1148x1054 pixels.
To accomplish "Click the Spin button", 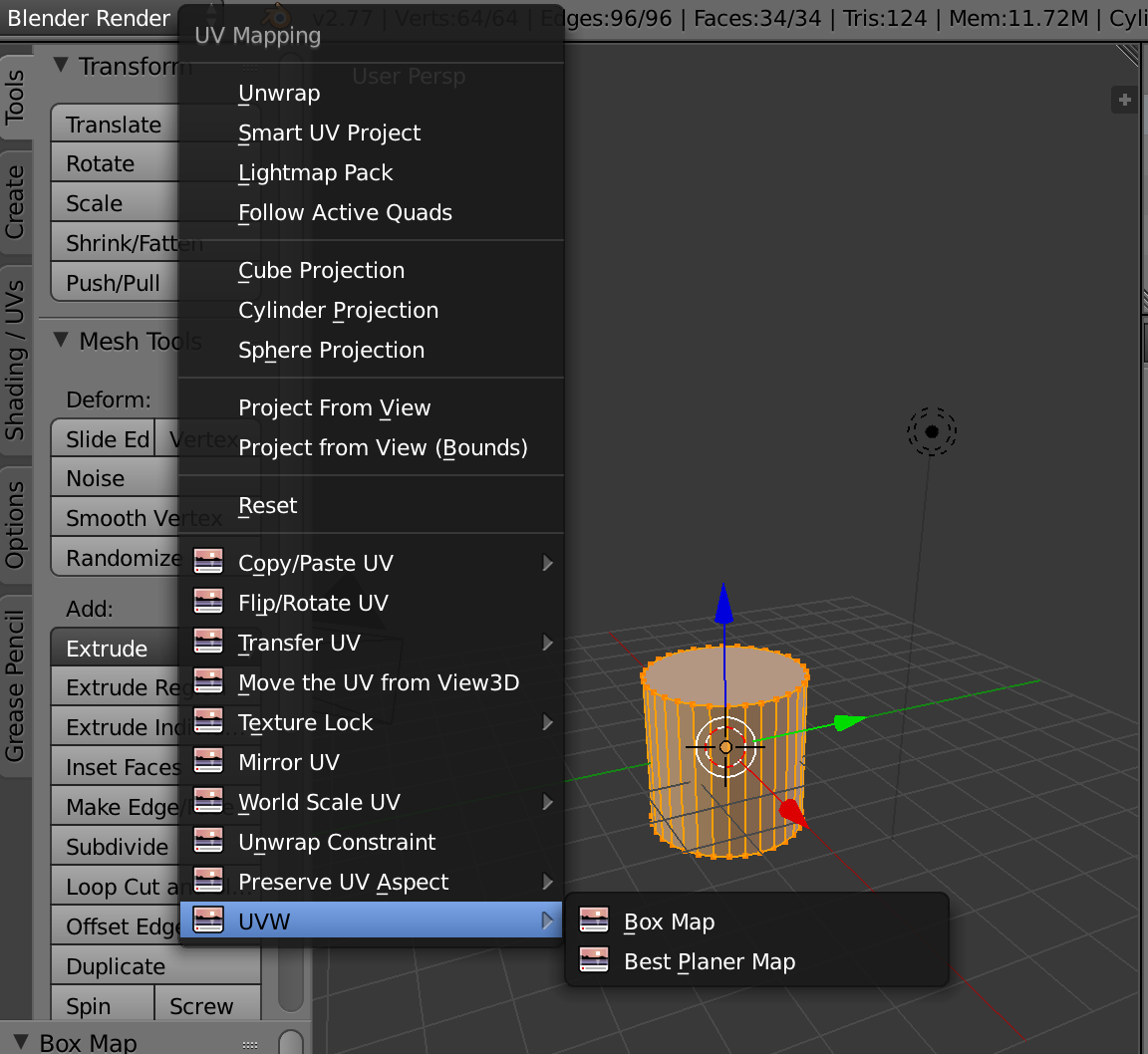I will pos(103,1005).
